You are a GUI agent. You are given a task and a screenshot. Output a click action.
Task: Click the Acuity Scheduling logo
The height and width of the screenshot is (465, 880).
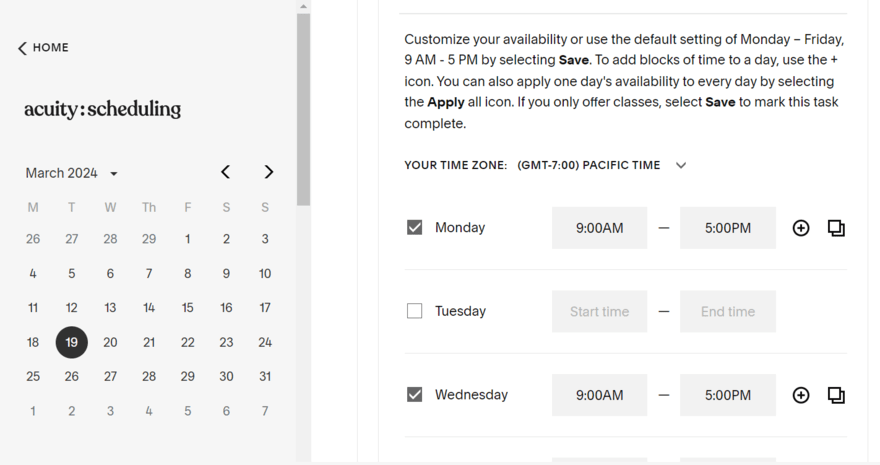(102, 109)
